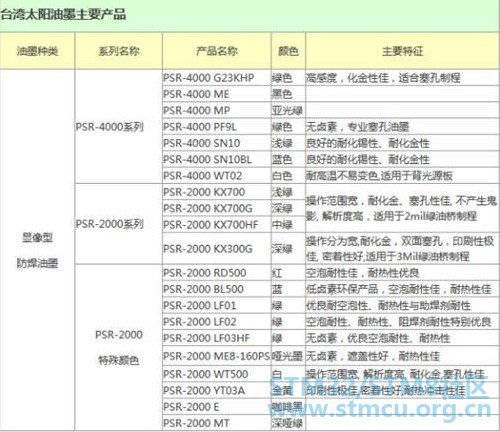Click the PSR-4000 PF9L product cell
This screenshot has width=500, height=432.
(217, 127)
